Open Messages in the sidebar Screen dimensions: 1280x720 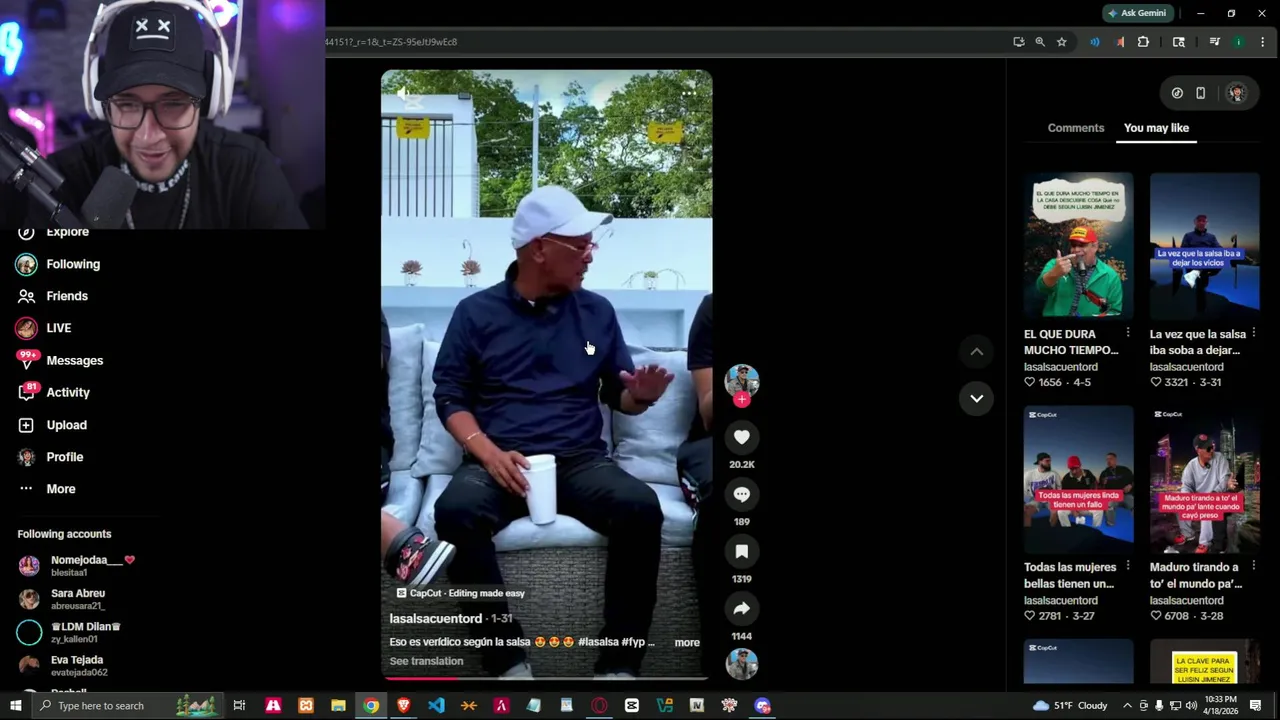click(62, 360)
